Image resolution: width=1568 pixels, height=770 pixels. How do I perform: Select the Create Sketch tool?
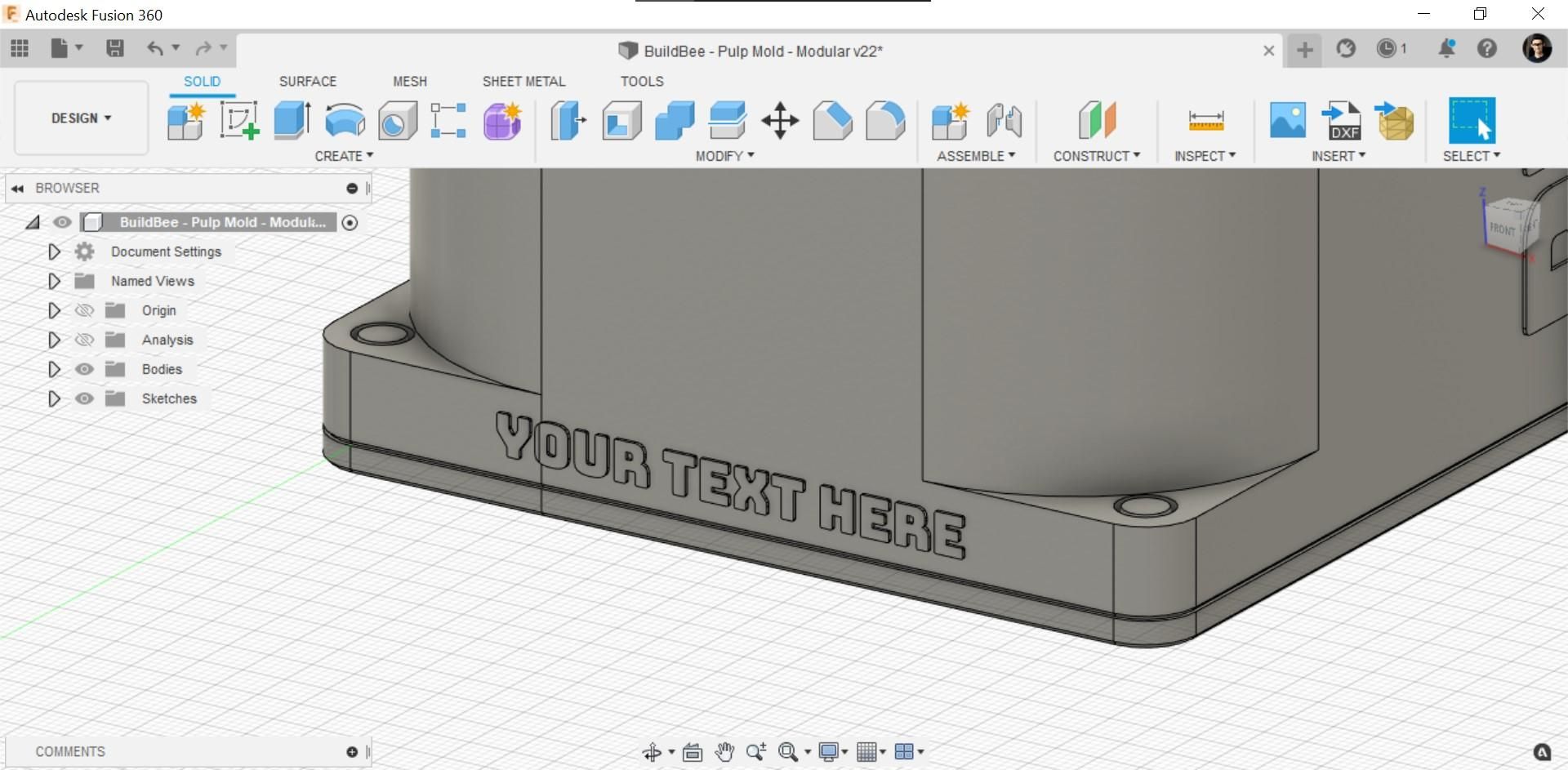pos(239,120)
